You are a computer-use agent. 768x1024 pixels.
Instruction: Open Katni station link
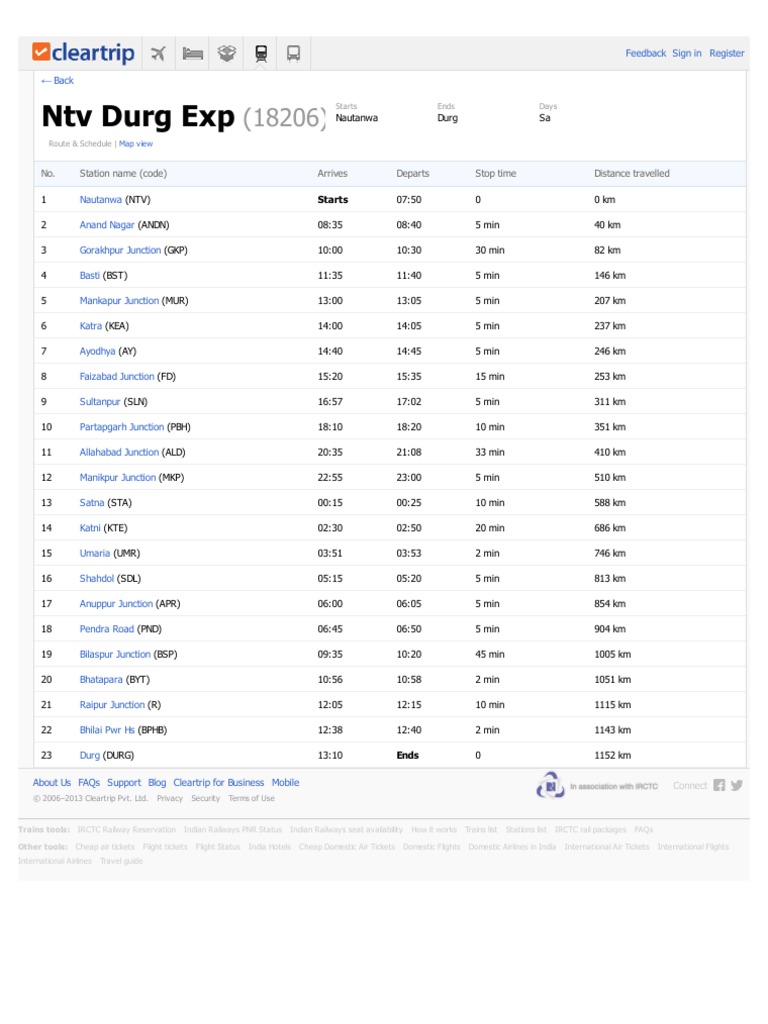[90, 528]
